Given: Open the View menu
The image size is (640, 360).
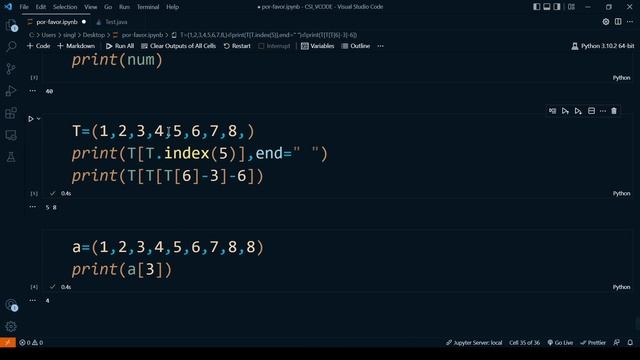Looking at the screenshot, I should (x=91, y=7).
